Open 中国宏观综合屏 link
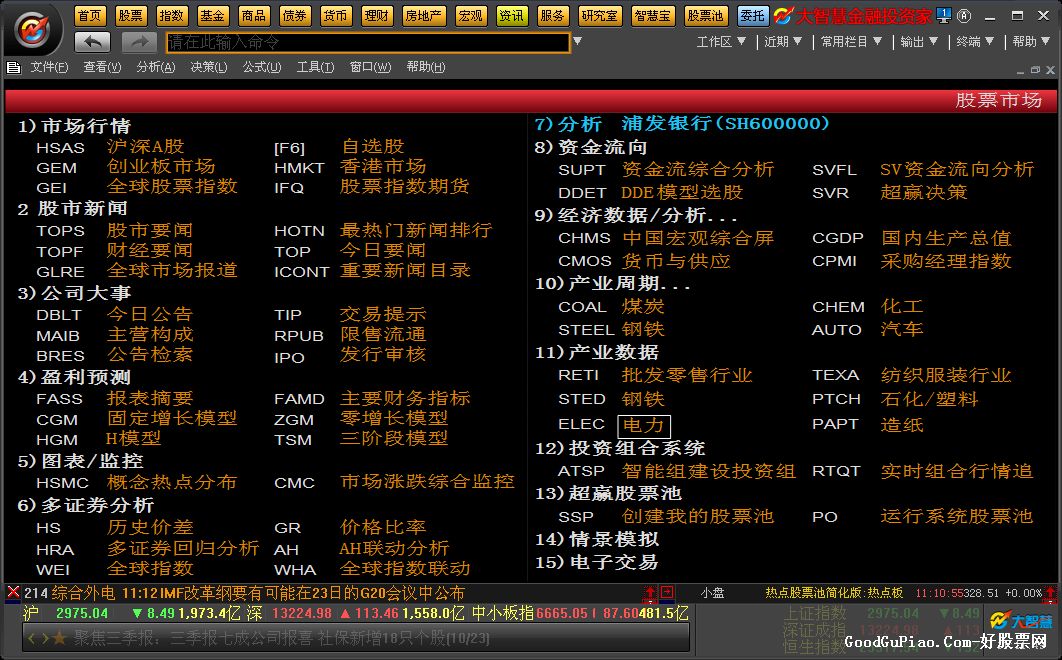This screenshot has width=1062, height=660. coord(698,238)
